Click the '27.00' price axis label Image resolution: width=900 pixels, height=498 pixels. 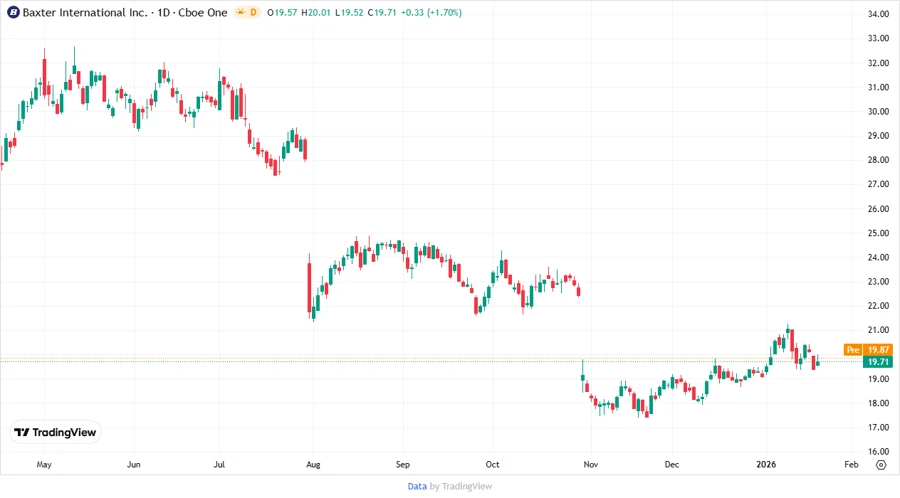tap(878, 184)
